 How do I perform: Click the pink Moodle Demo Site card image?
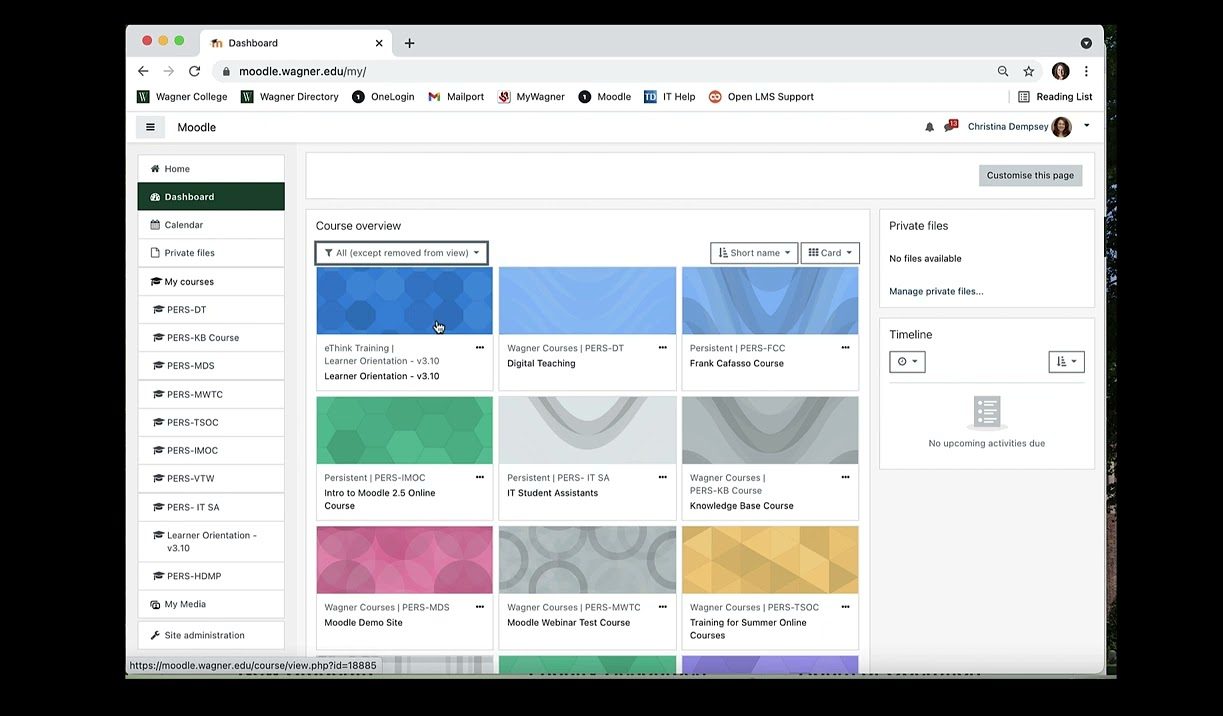pyautogui.click(x=404, y=560)
